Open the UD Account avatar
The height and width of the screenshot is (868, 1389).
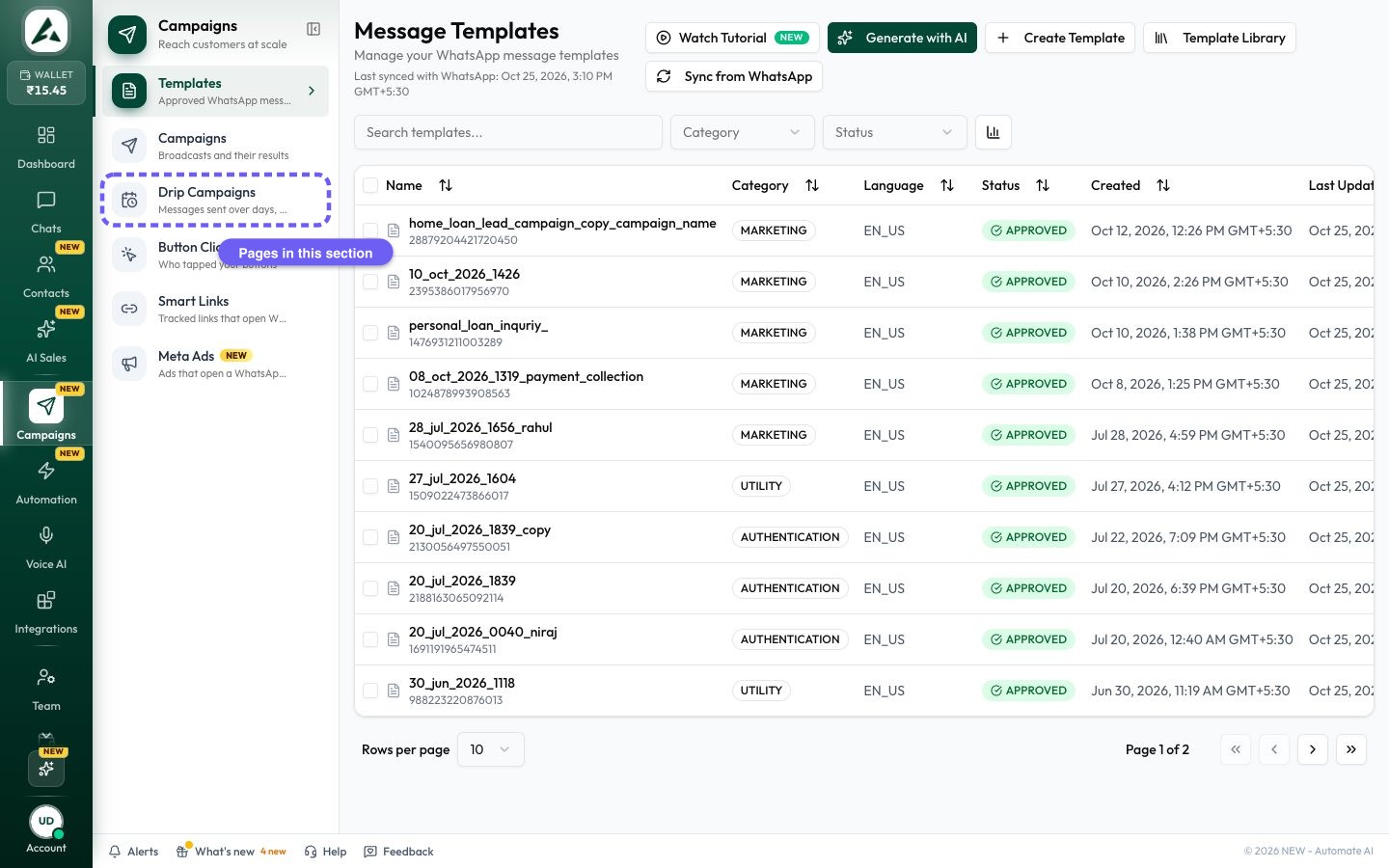click(x=46, y=822)
